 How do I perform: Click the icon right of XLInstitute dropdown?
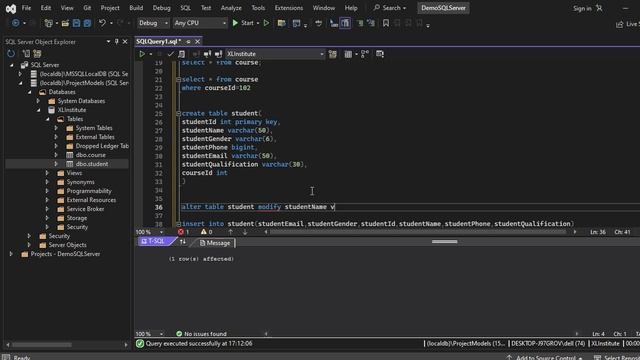click(x=333, y=54)
